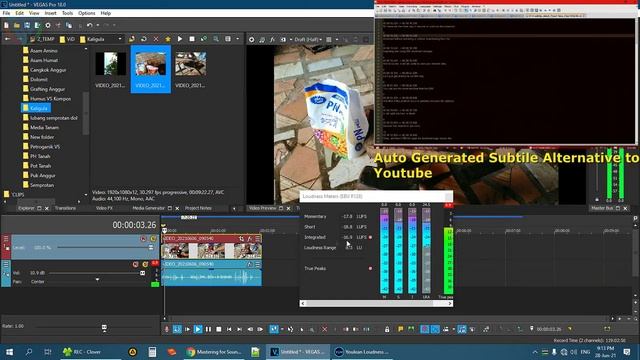The height and width of the screenshot is (360, 640).
Task: Go to end of project
Action: (240, 329)
